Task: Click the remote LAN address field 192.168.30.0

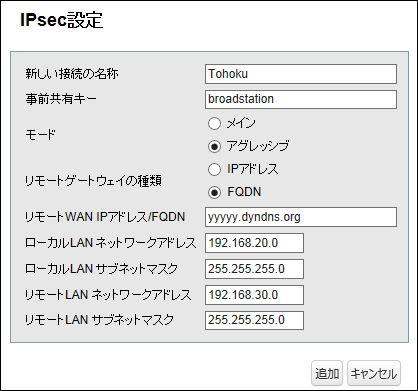Action: point(254,295)
